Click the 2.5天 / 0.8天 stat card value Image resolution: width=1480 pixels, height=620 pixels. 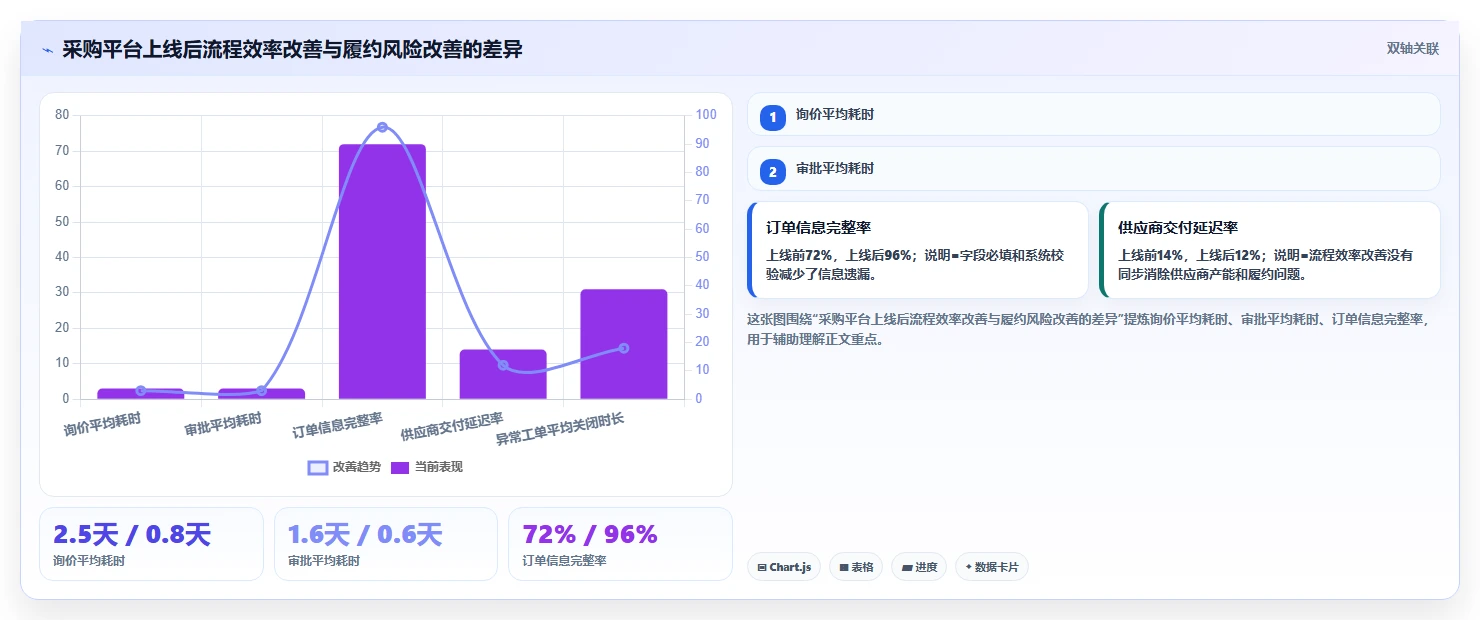click(132, 535)
